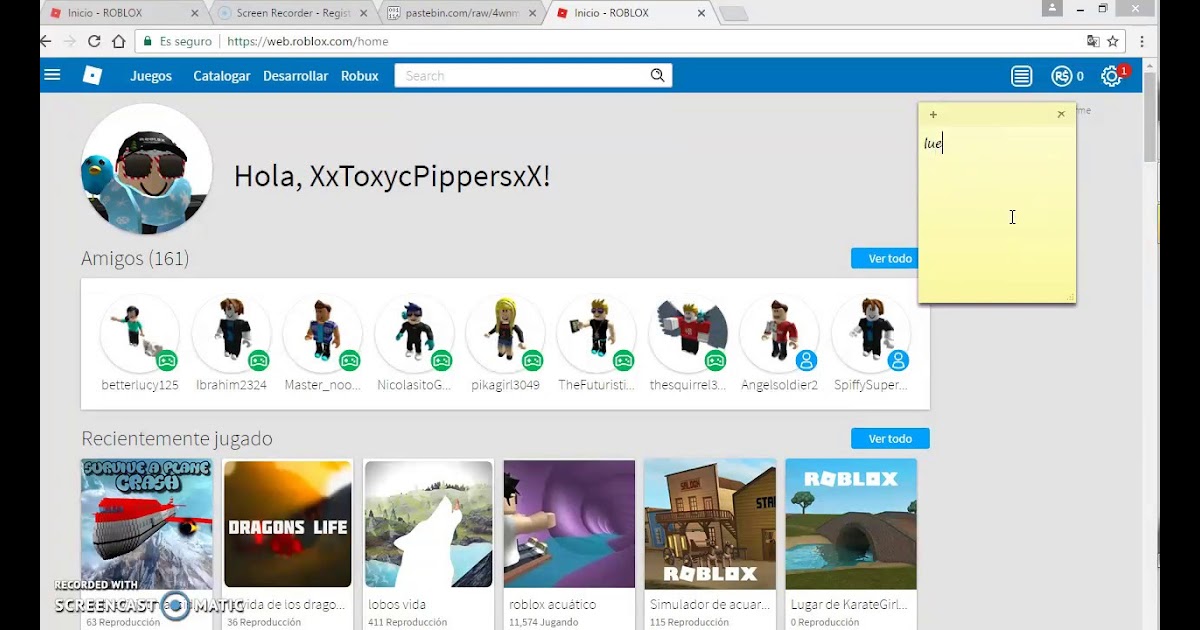The height and width of the screenshot is (630, 1200).
Task: Click the Recientemente jugado heading
Action: point(177,439)
